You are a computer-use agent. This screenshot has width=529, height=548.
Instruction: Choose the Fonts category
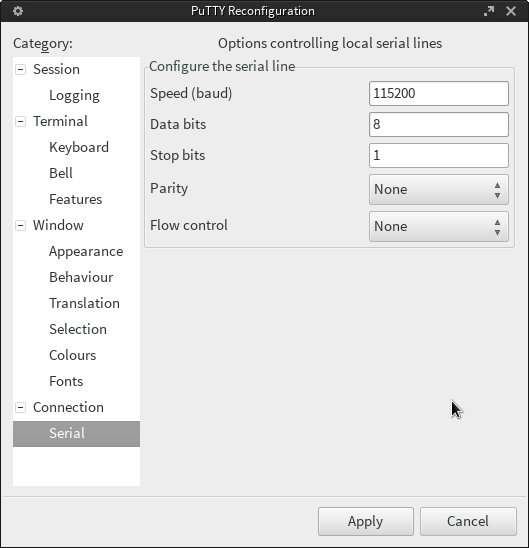coord(66,381)
